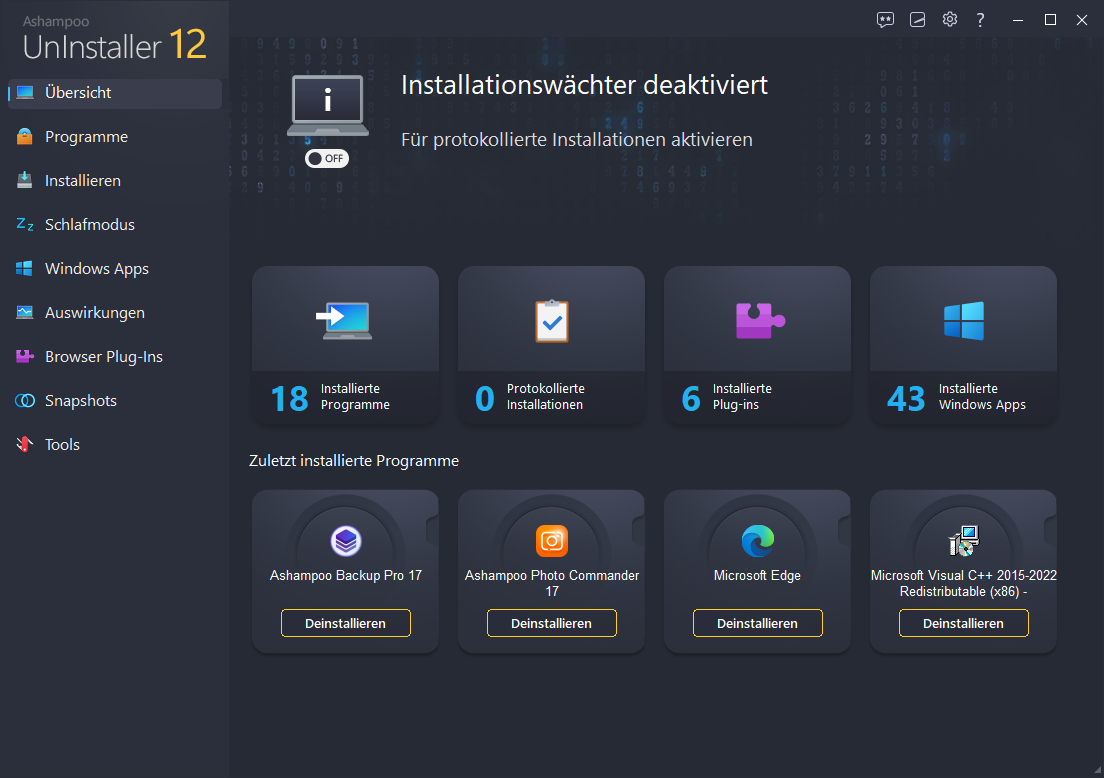1104x778 pixels.
Task: Click the Ashampoo Photo Commander 17 icon
Action: [552, 541]
